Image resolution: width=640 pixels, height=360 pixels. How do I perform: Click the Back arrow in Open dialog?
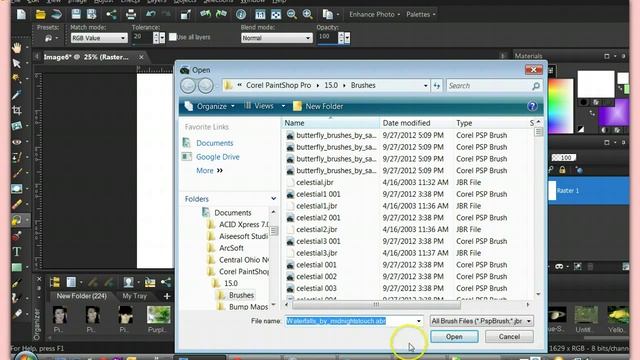188,86
